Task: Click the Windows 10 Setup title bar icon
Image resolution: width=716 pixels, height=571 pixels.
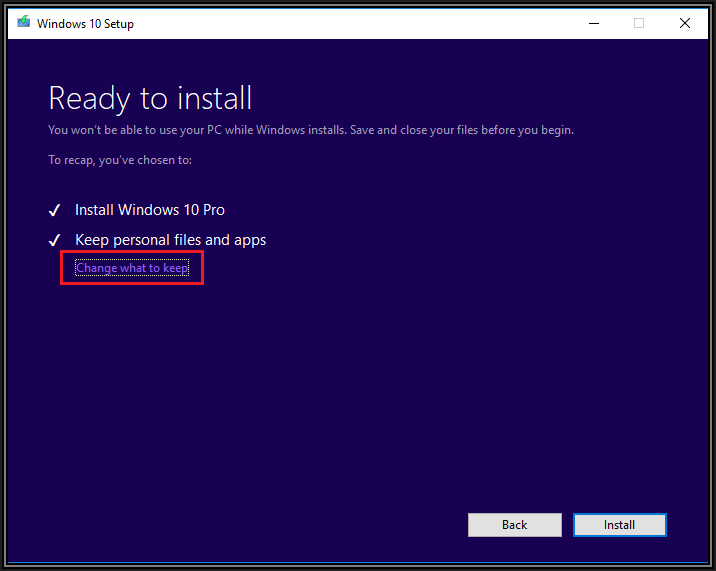Action: (x=24, y=22)
